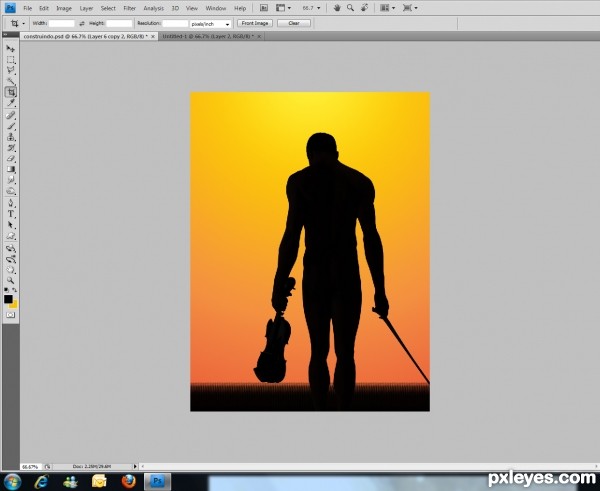The height and width of the screenshot is (491, 600).
Task: Open the status bar info arrow menu
Action: click(x=135, y=467)
